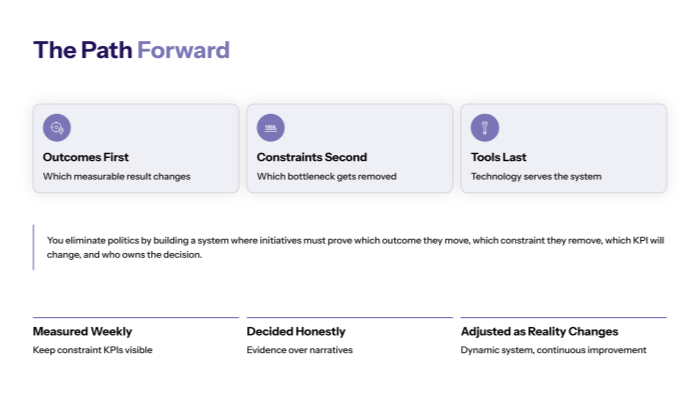Click the divider line above Decided Honestly
This screenshot has width=700, height=400.
[349, 317]
